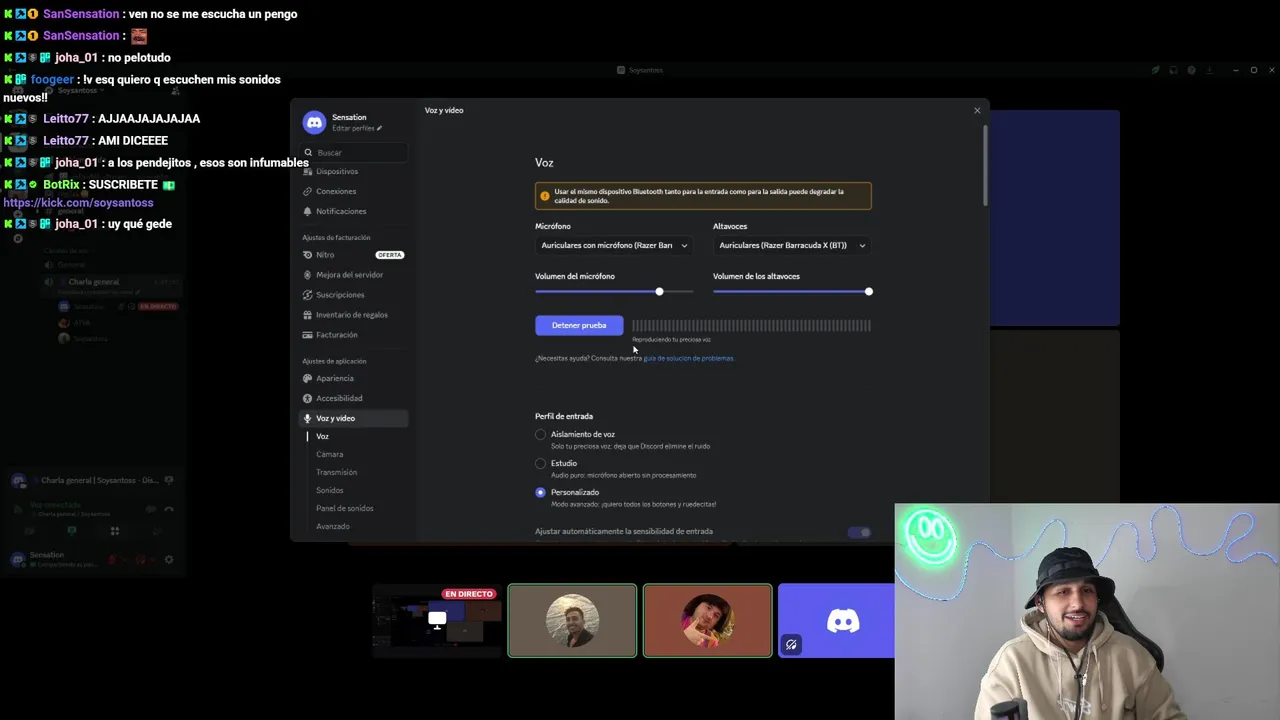Click the Bluetooth warning exclamation icon
The width and height of the screenshot is (1280, 720).
544,196
